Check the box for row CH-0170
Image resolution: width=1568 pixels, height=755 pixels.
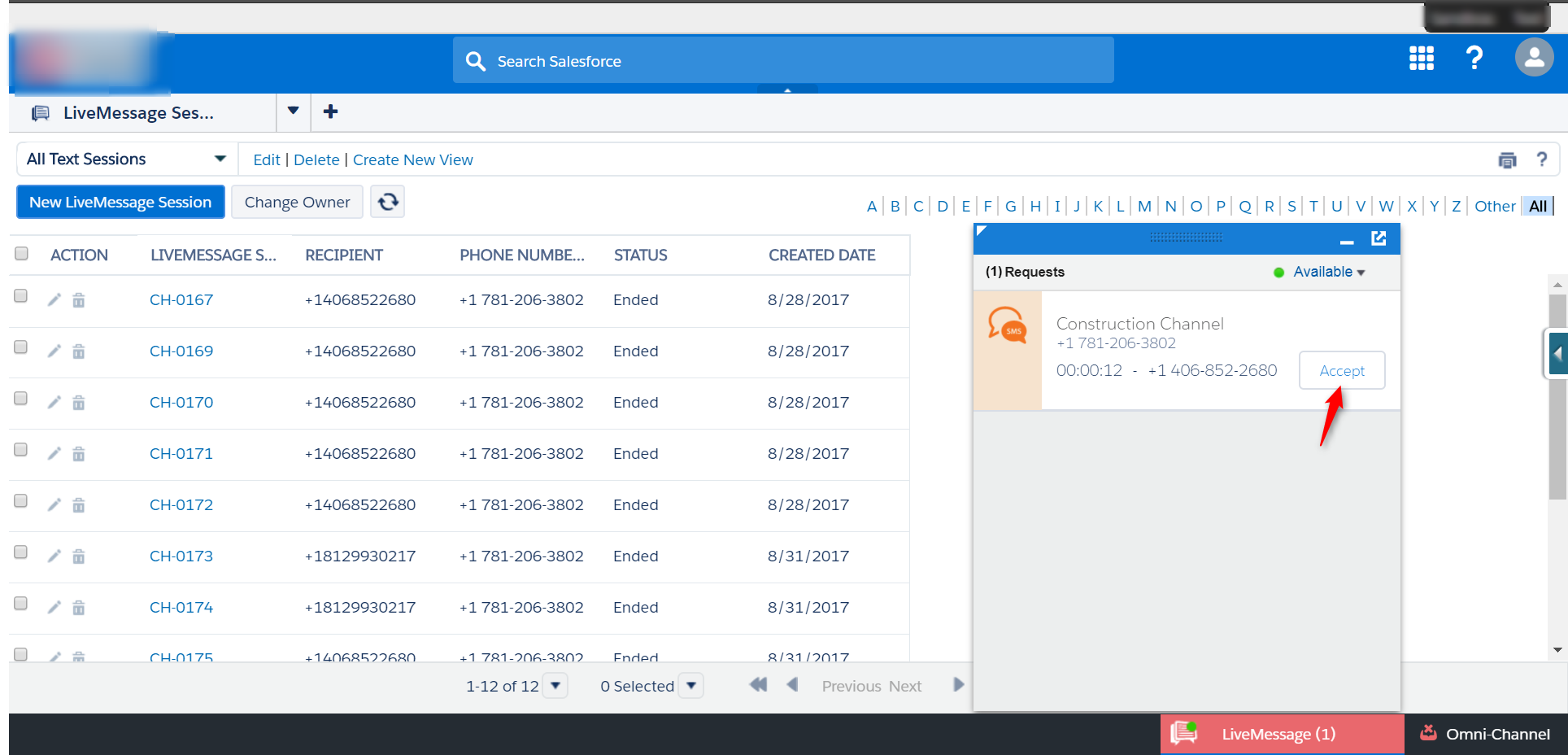21,399
